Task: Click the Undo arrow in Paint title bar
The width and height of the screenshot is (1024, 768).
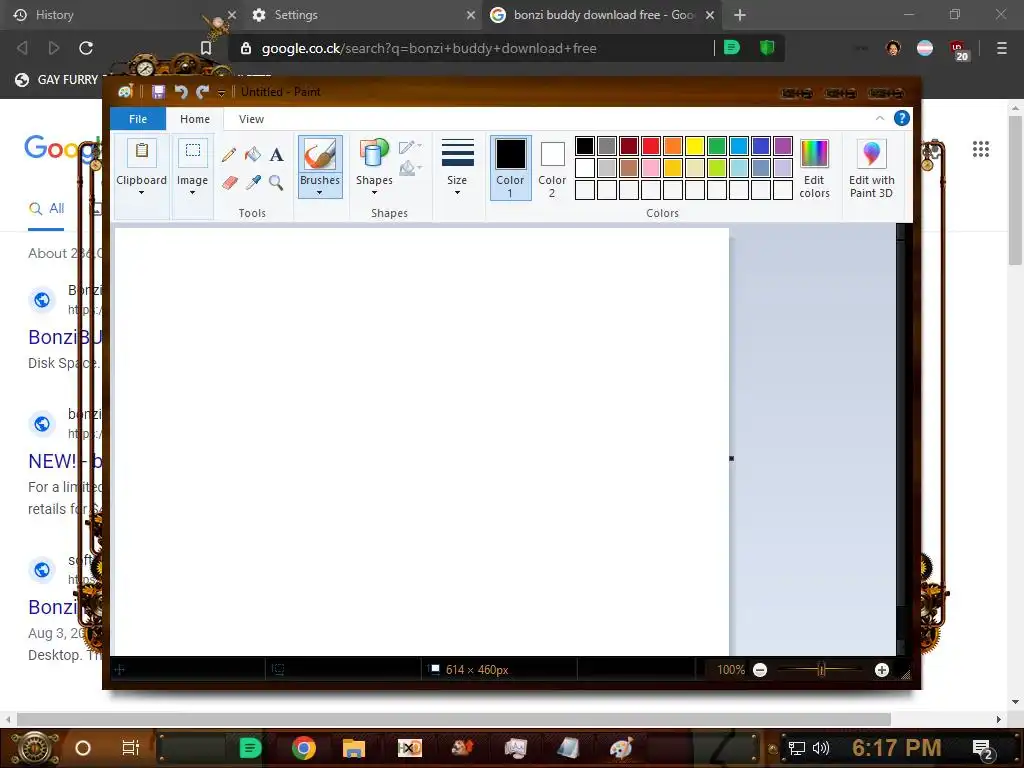Action: (x=181, y=92)
